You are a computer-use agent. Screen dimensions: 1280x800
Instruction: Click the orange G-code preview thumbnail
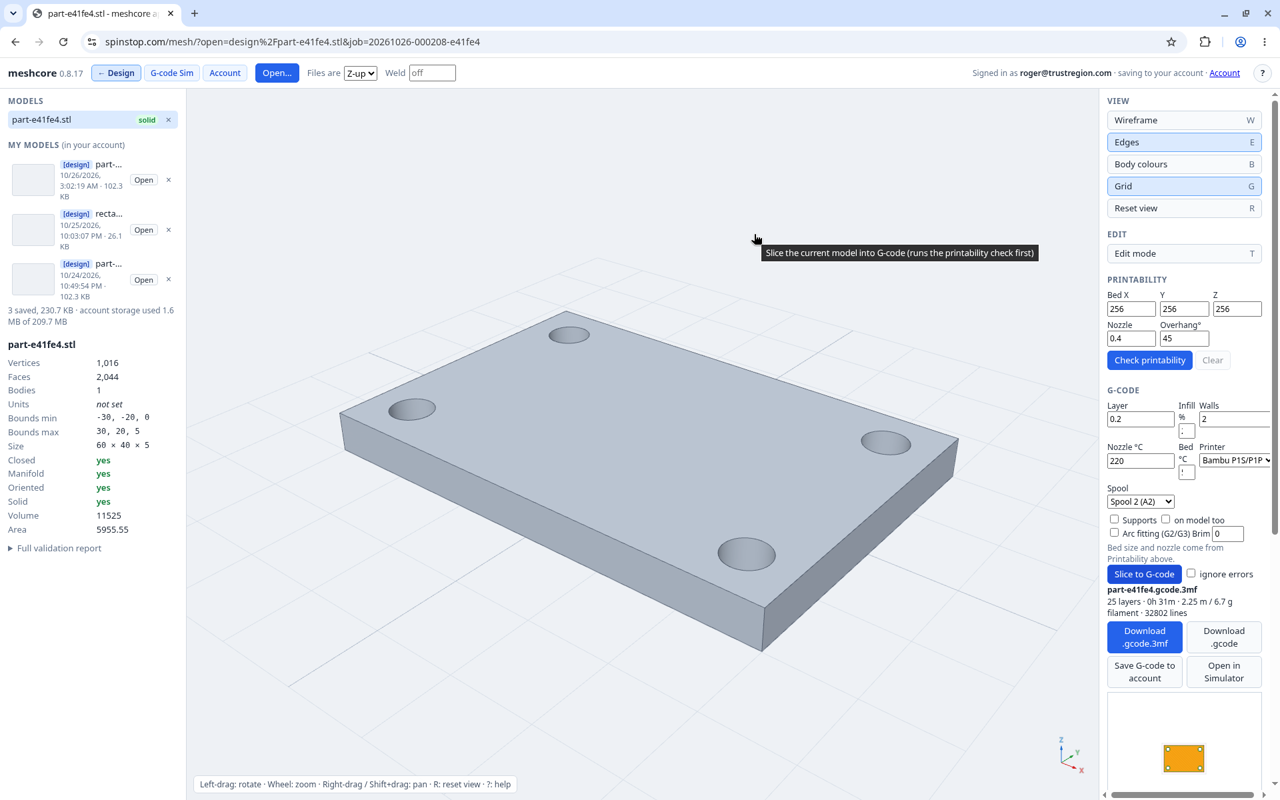pyautogui.click(x=1184, y=758)
